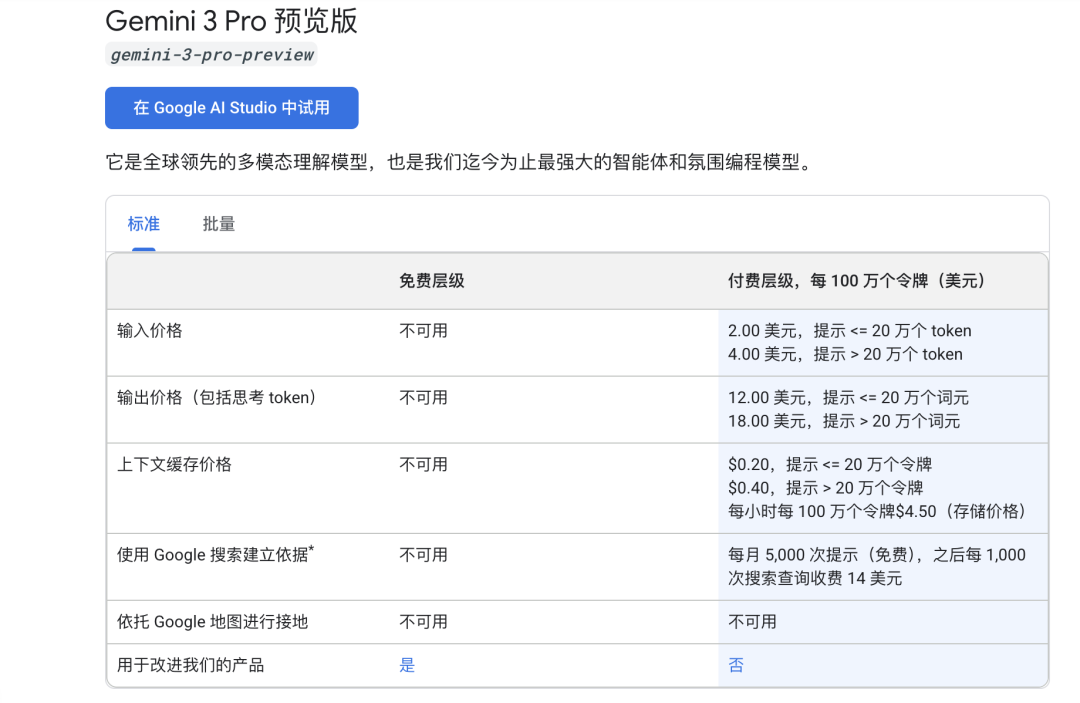Viewport: 1080px width, 703px height.
Task: Select the gemini-3-pro-preview model code
Action: coord(211,54)
